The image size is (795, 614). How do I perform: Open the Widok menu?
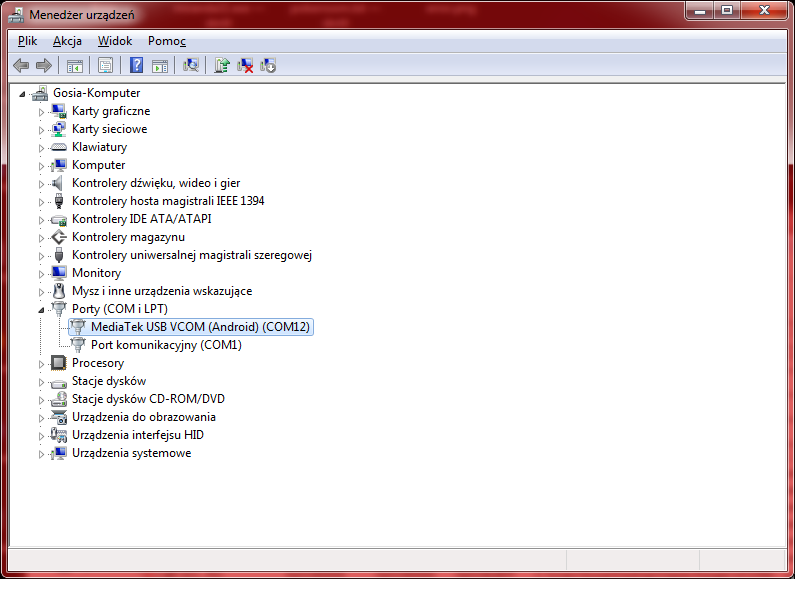coord(115,41)
